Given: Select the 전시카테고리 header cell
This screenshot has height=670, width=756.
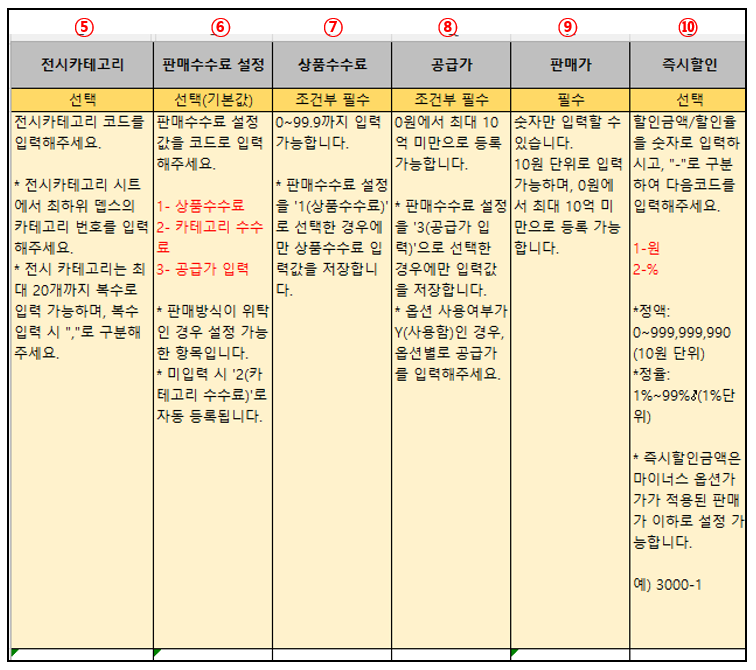Looking at the screenshot, I should click(x=82, y=65).
